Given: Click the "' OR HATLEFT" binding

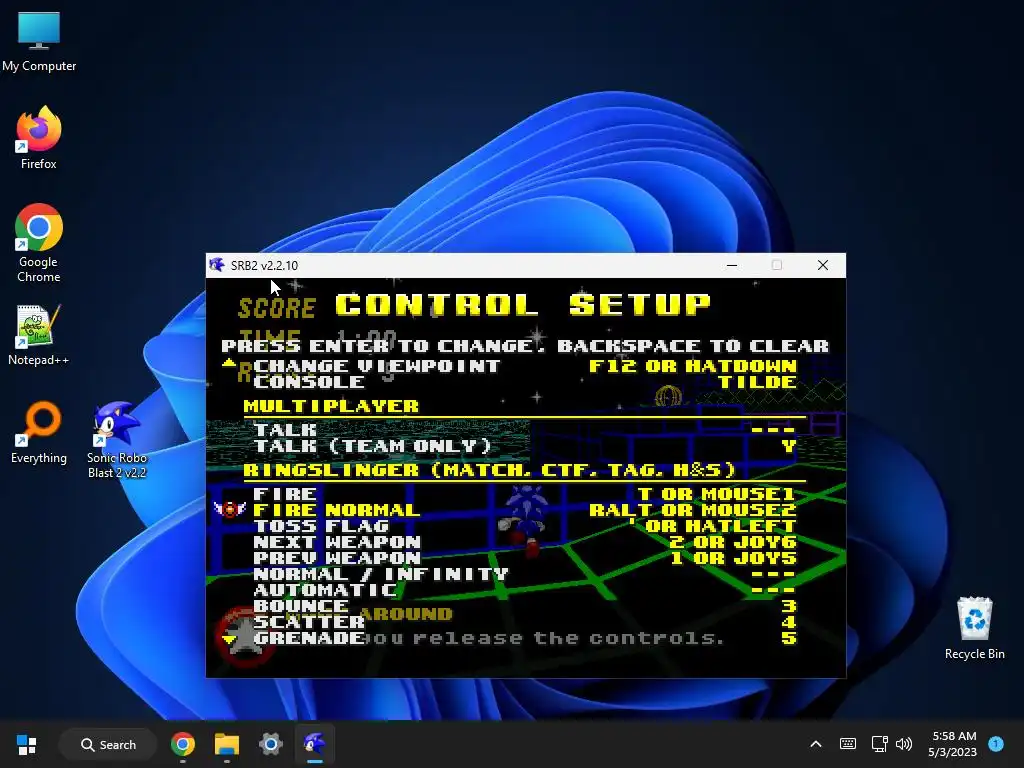Looking at the screenshot, I should pyautogui.click(x=713, y=526).
